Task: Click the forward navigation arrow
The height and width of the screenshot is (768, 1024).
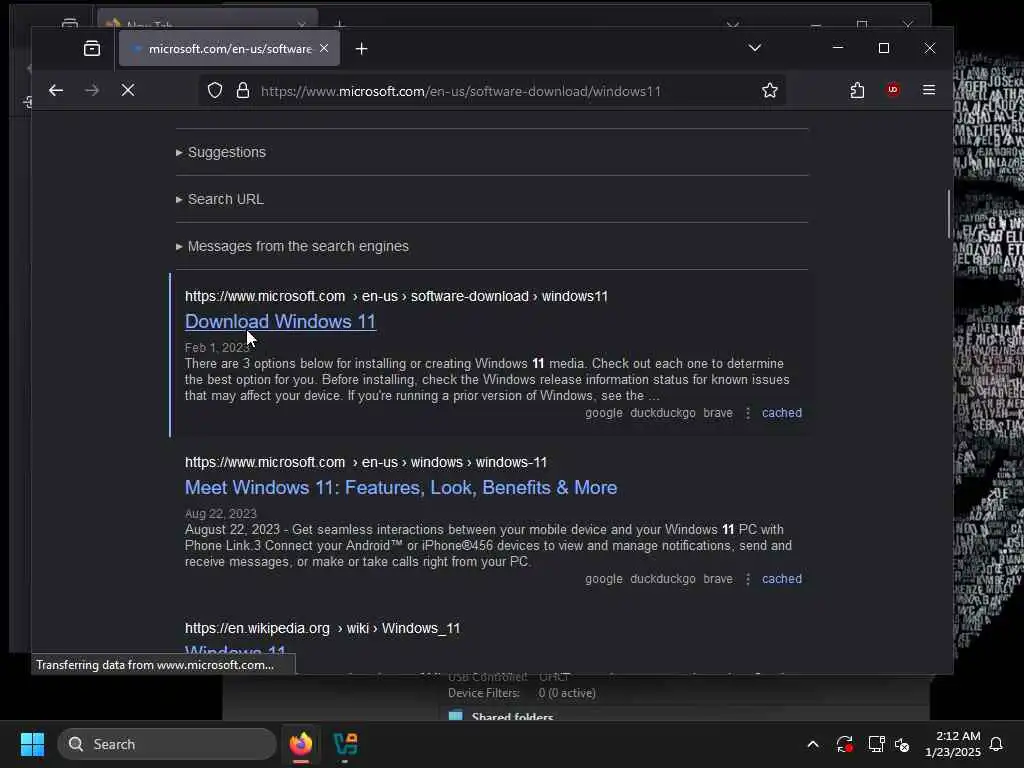Action: [92, 91]
